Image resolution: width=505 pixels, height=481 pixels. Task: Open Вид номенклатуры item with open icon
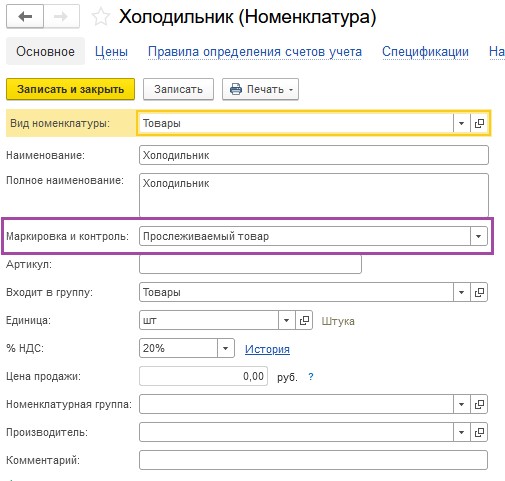[479, 123]
